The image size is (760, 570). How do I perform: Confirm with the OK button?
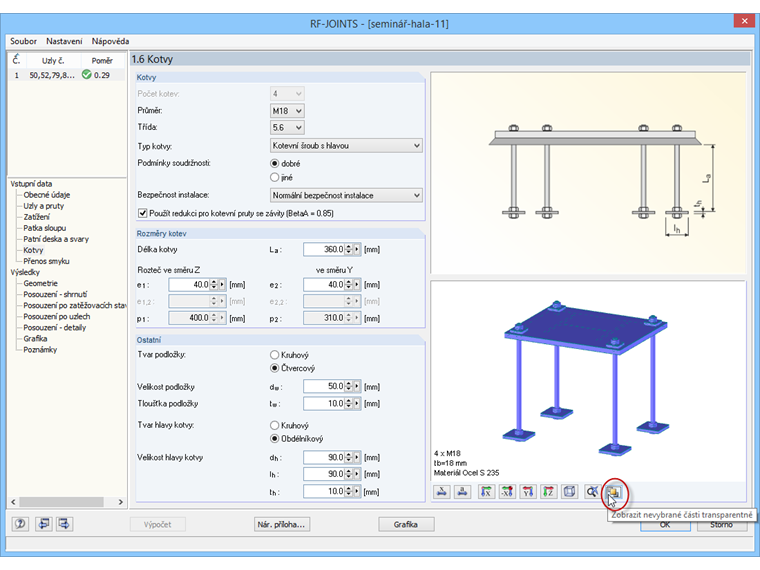pyautogui.click(x=665, y=525)
